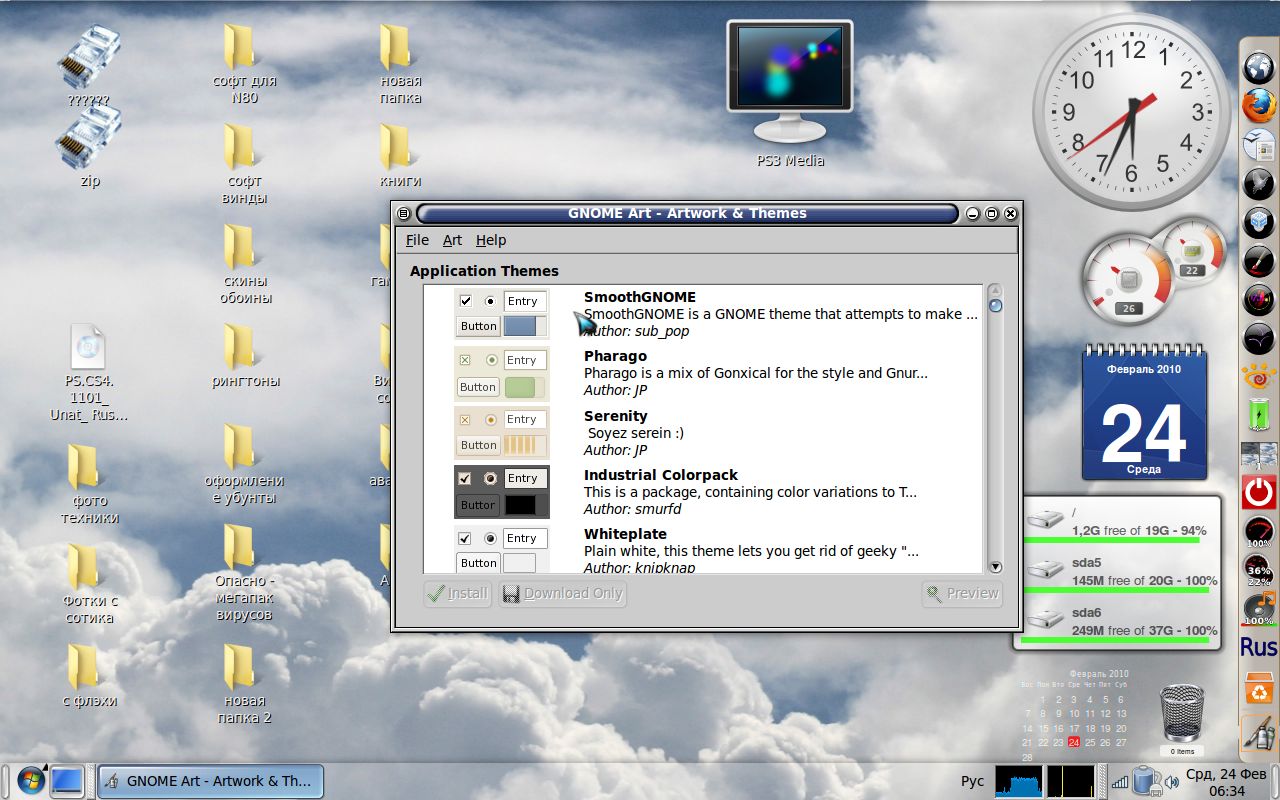
Task: Open the red paintbrush icon in the dock
Action: tap(1258, 261)
